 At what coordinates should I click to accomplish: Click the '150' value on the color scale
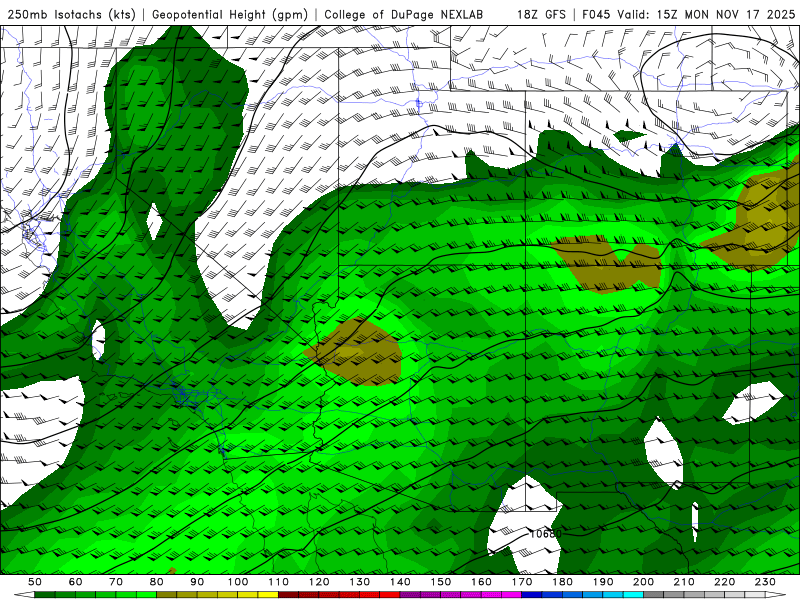point(441,582)
